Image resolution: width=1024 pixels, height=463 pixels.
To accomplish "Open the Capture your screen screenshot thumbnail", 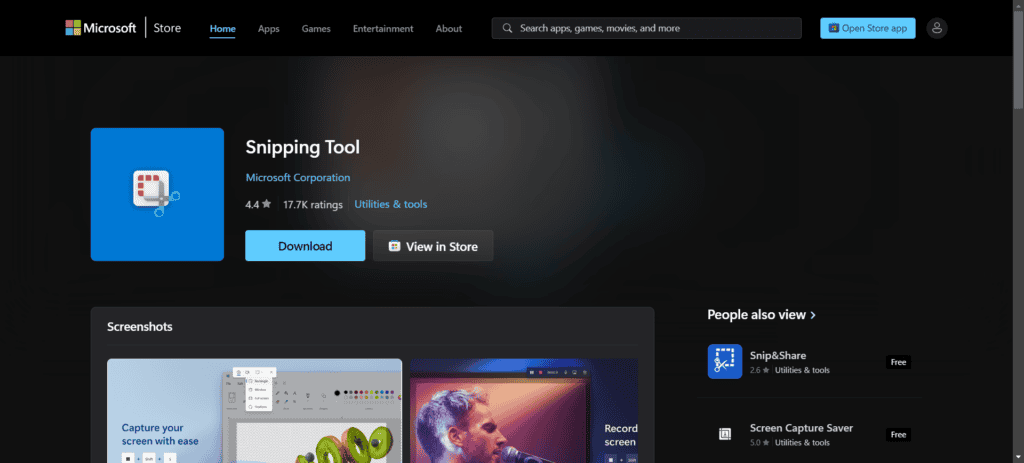I will point(255,411).
